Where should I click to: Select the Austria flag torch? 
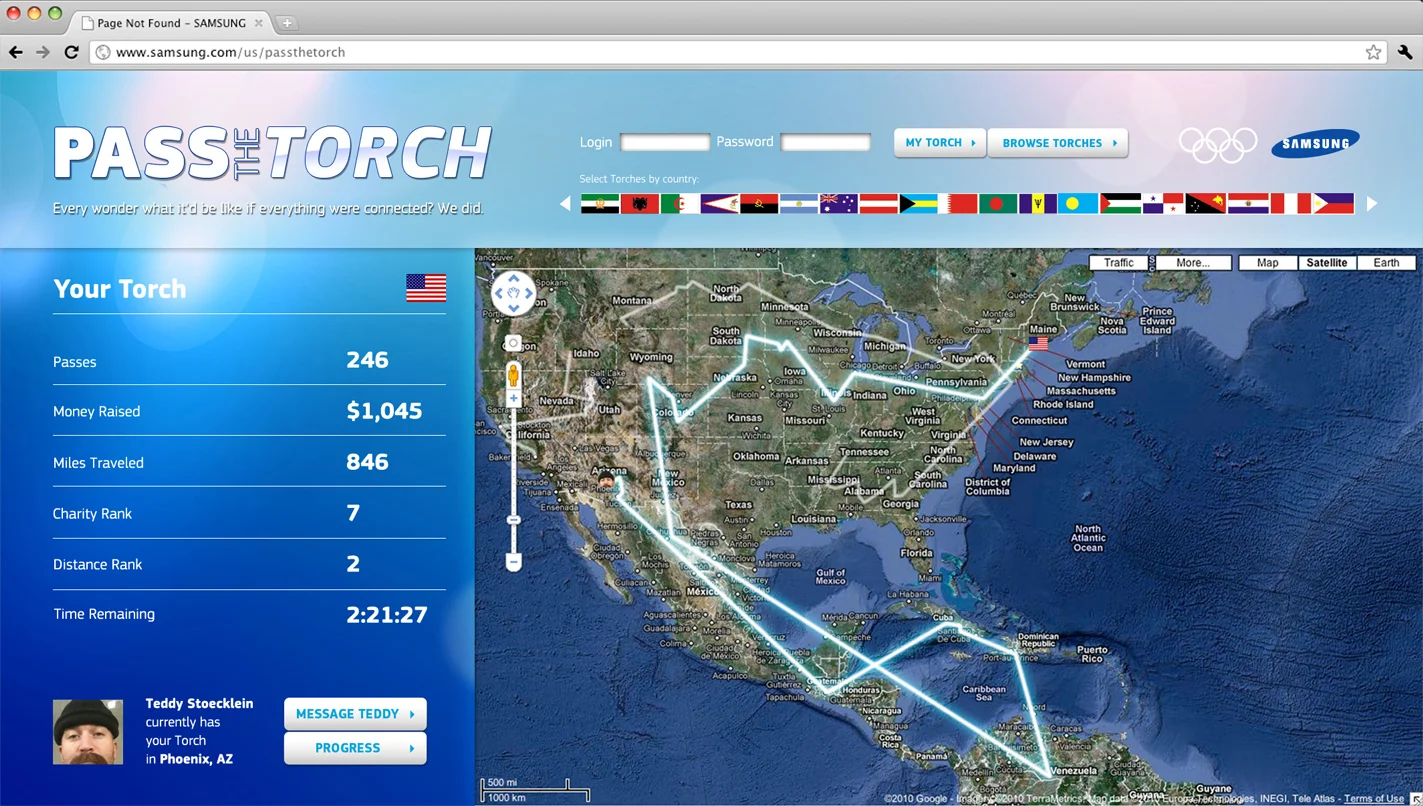pyautogui.click(x=879, y=204)
